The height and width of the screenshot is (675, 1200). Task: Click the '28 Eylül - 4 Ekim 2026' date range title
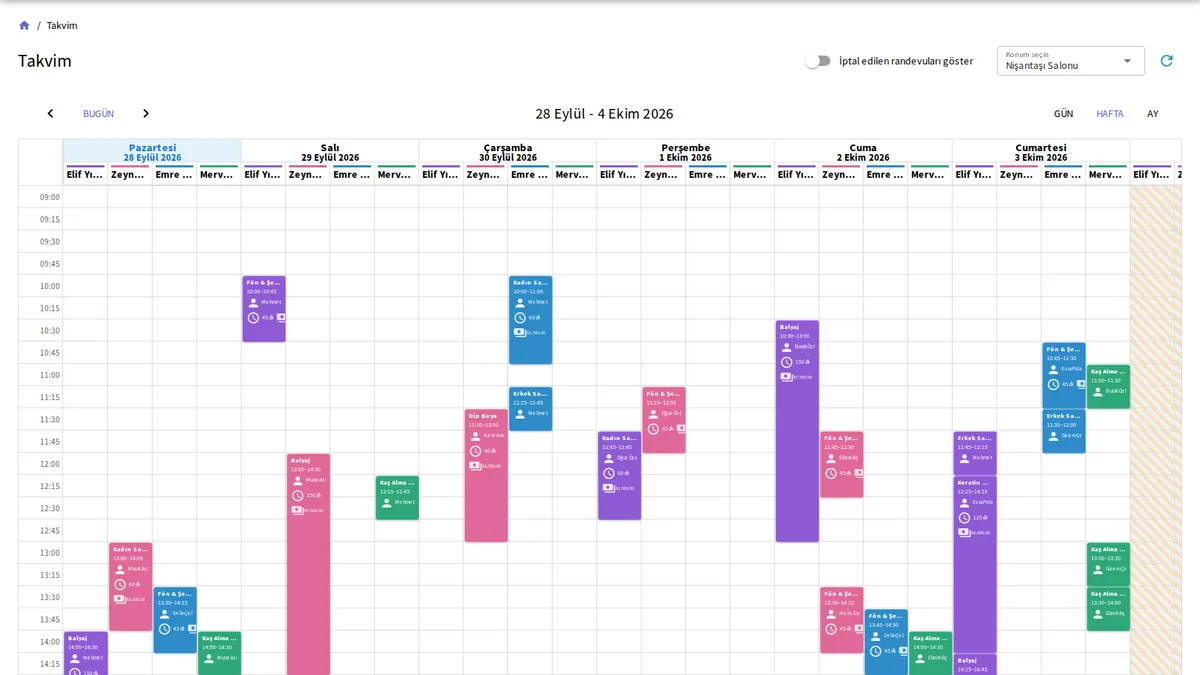tap(604, 114)
